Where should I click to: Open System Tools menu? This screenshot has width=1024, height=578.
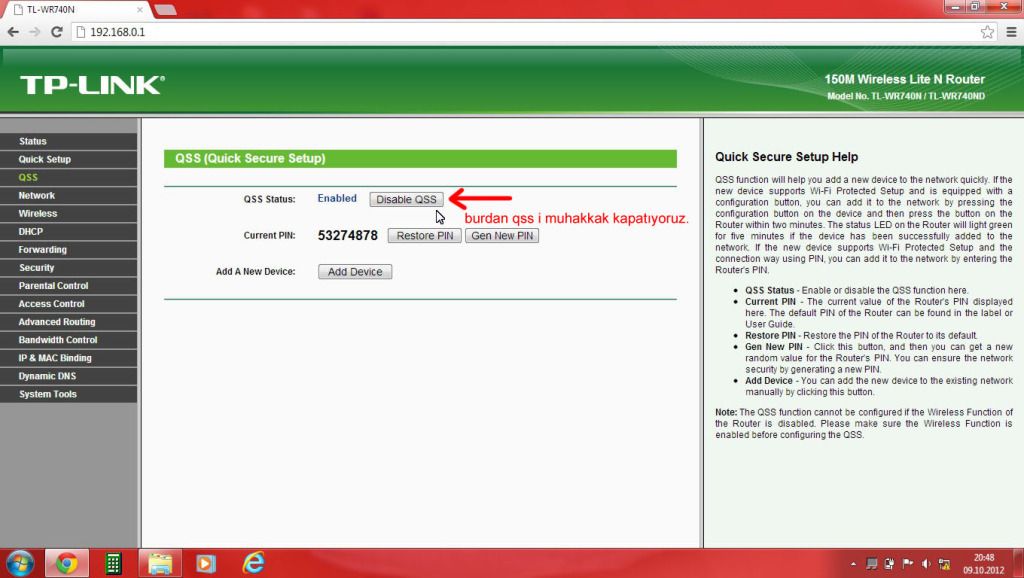point(69,394)
